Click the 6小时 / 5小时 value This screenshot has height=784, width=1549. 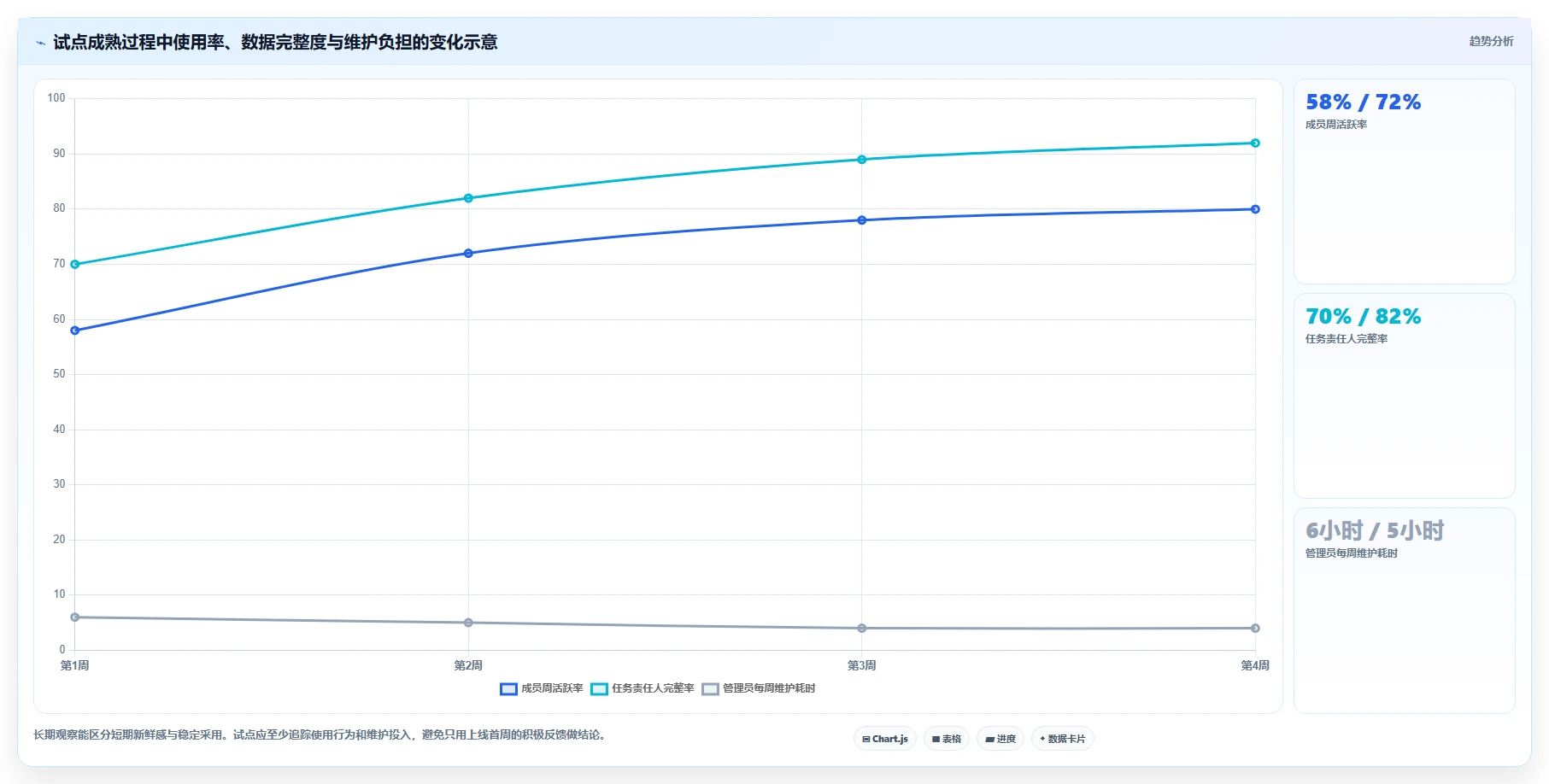pos(1375,531)
